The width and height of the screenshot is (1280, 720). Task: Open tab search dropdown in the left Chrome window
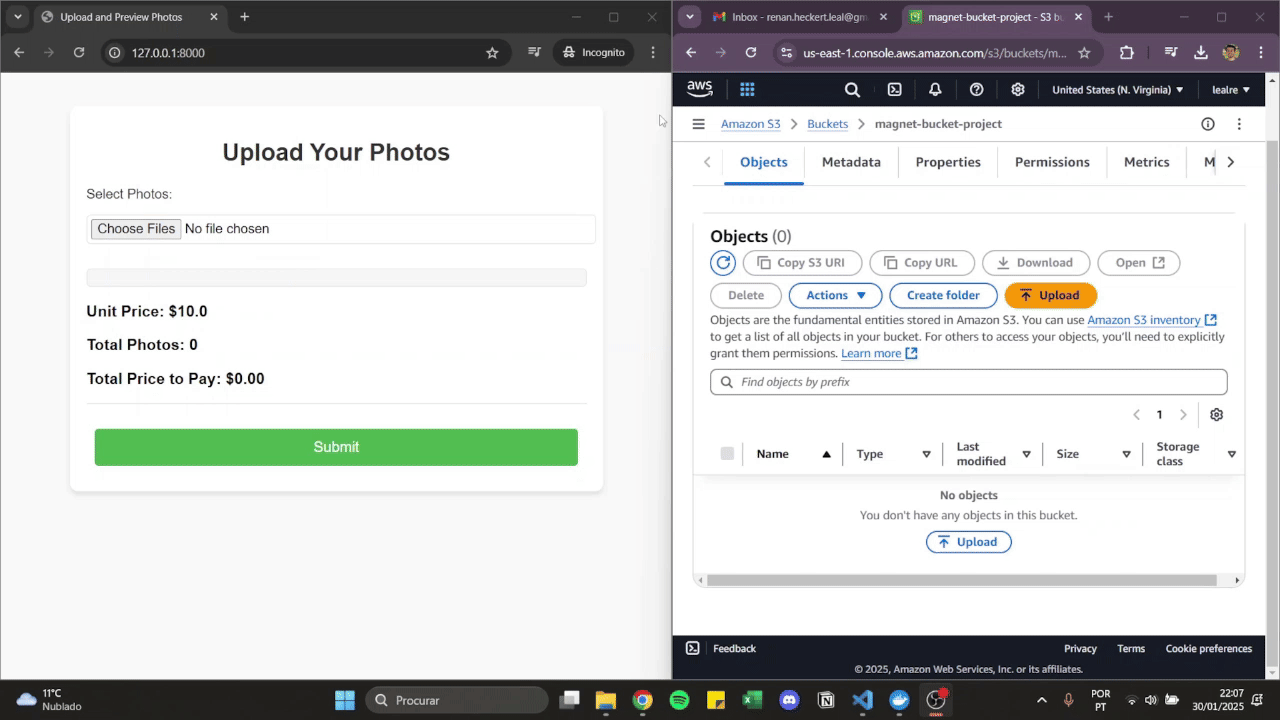coord(17,17)
